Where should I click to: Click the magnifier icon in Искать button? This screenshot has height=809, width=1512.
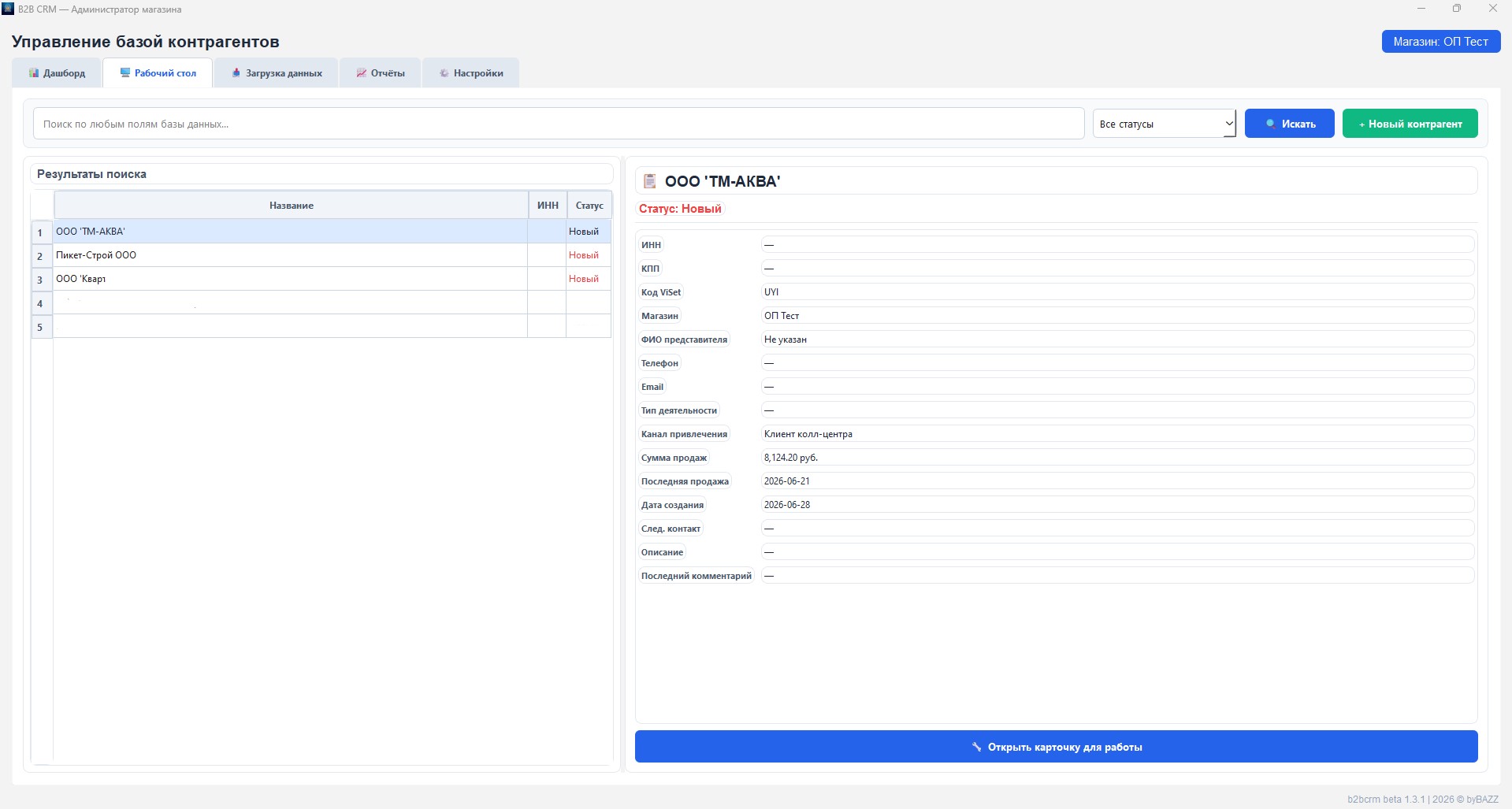coord(1270,124)
